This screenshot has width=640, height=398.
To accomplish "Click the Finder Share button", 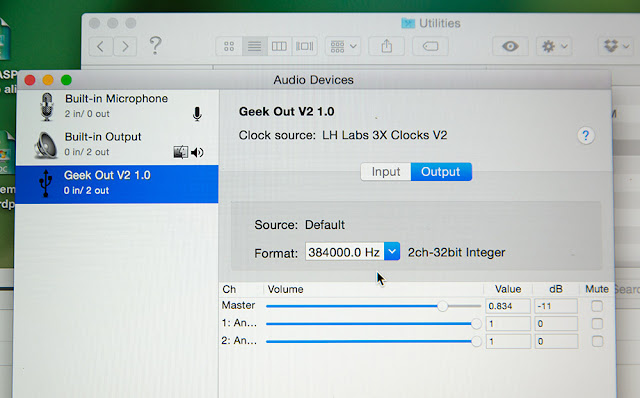I will 387,46.
